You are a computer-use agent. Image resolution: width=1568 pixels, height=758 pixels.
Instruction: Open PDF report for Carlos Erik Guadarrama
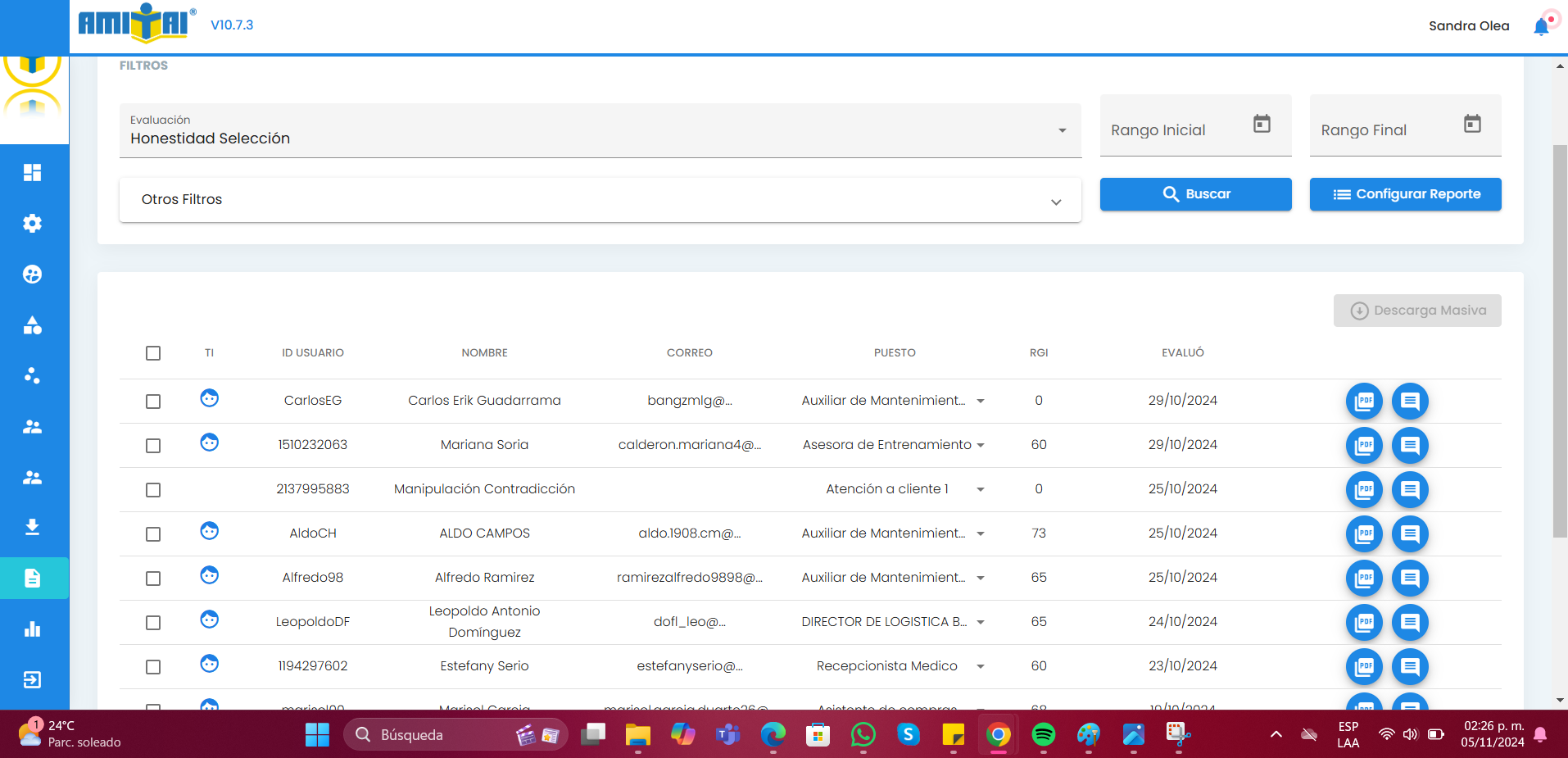[1364, 402]
